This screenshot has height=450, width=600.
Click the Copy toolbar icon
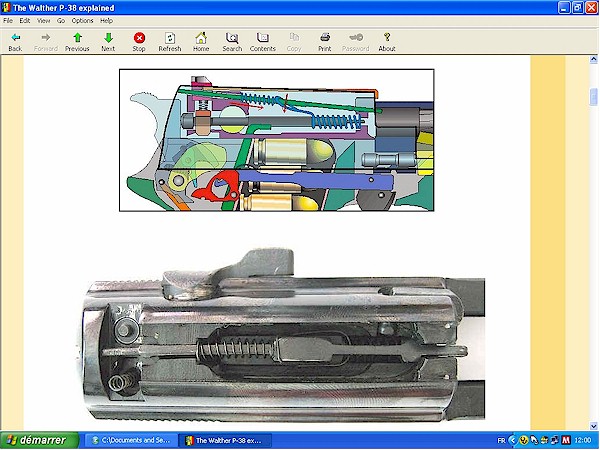pyautogui.click(x=294, y=42)
